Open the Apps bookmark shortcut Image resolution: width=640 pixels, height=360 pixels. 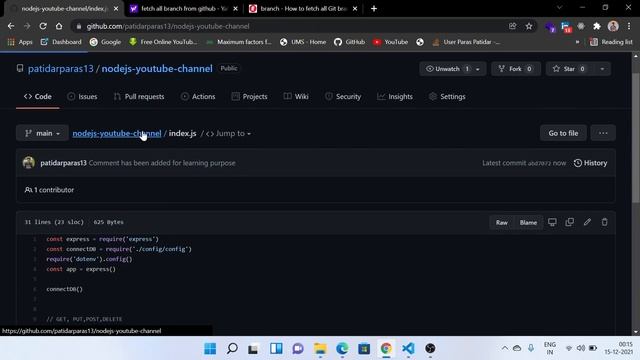pos(20,42)
